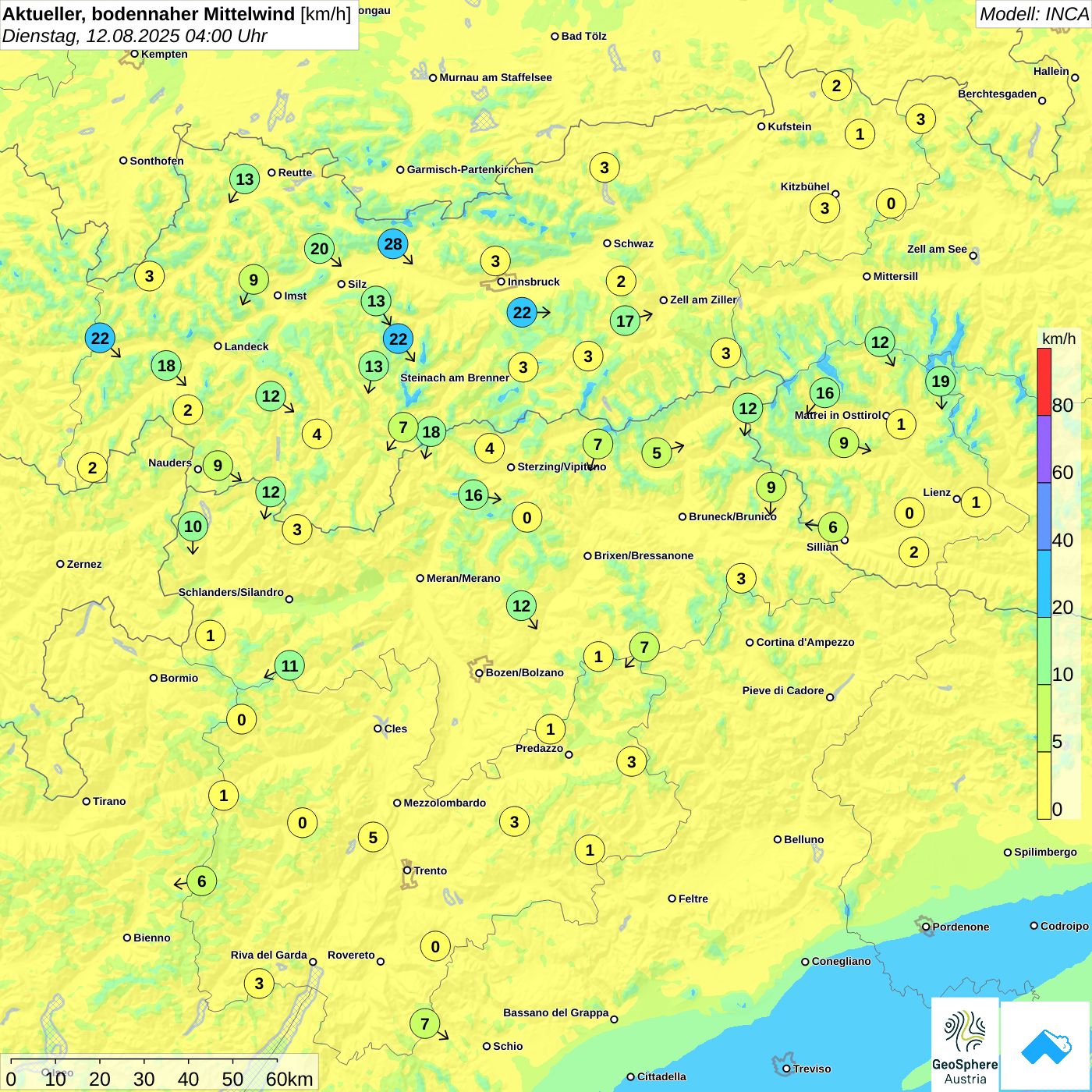The height and width of the screenshot is (1092, 1092).
Task: Click the Cortina d'Ampezzo label
Action: [805, 642]
